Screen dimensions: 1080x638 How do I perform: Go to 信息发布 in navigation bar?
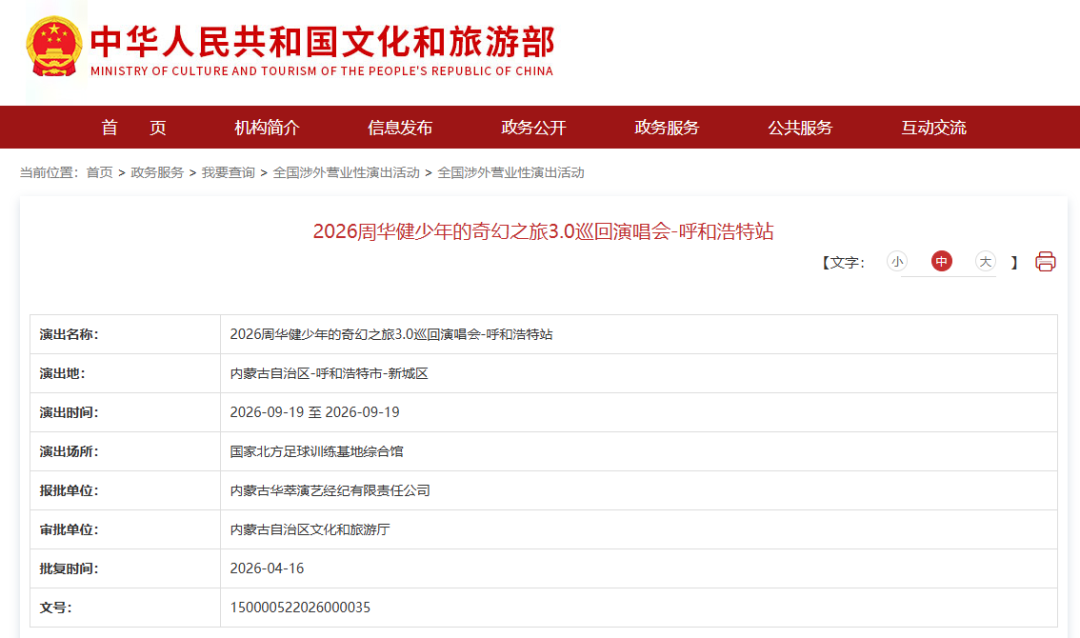pyautogui.click(x=400, y=127)
